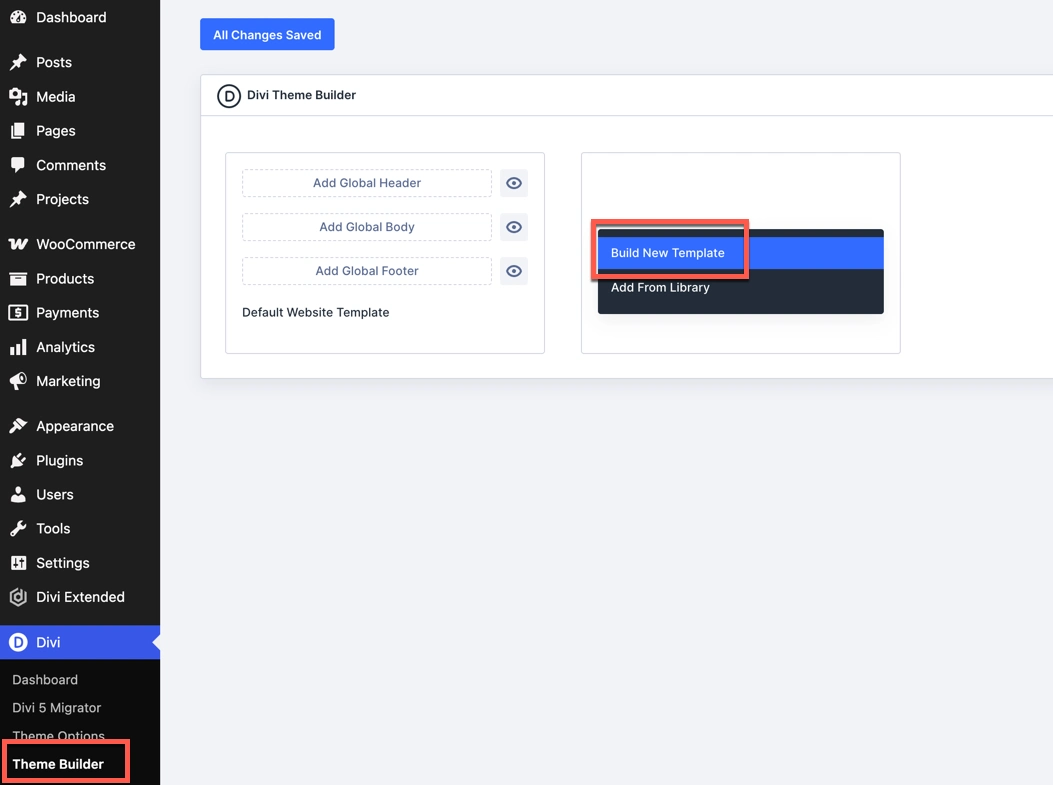
Task: Open the Plugins menu item
Action: (80, 461)
